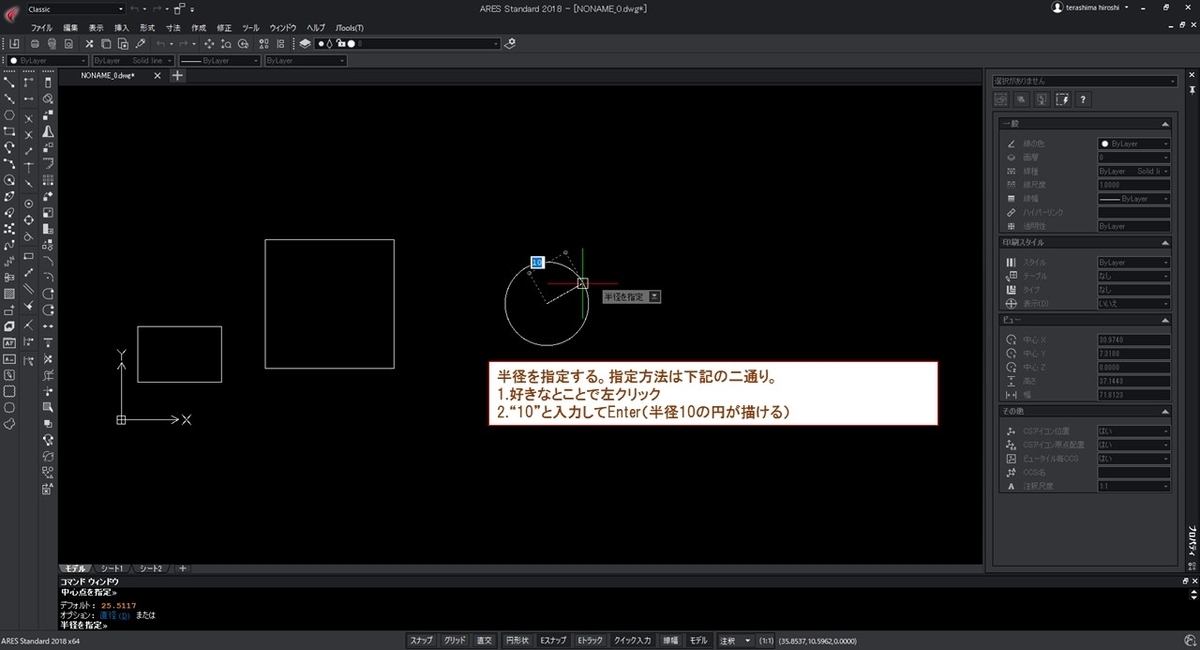
Task: Click the 線幅 ByLayer field in Properties
Action: click(x=1134, y=199)
